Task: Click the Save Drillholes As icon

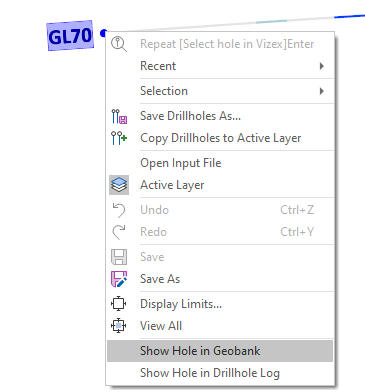Action: [119, 116]
